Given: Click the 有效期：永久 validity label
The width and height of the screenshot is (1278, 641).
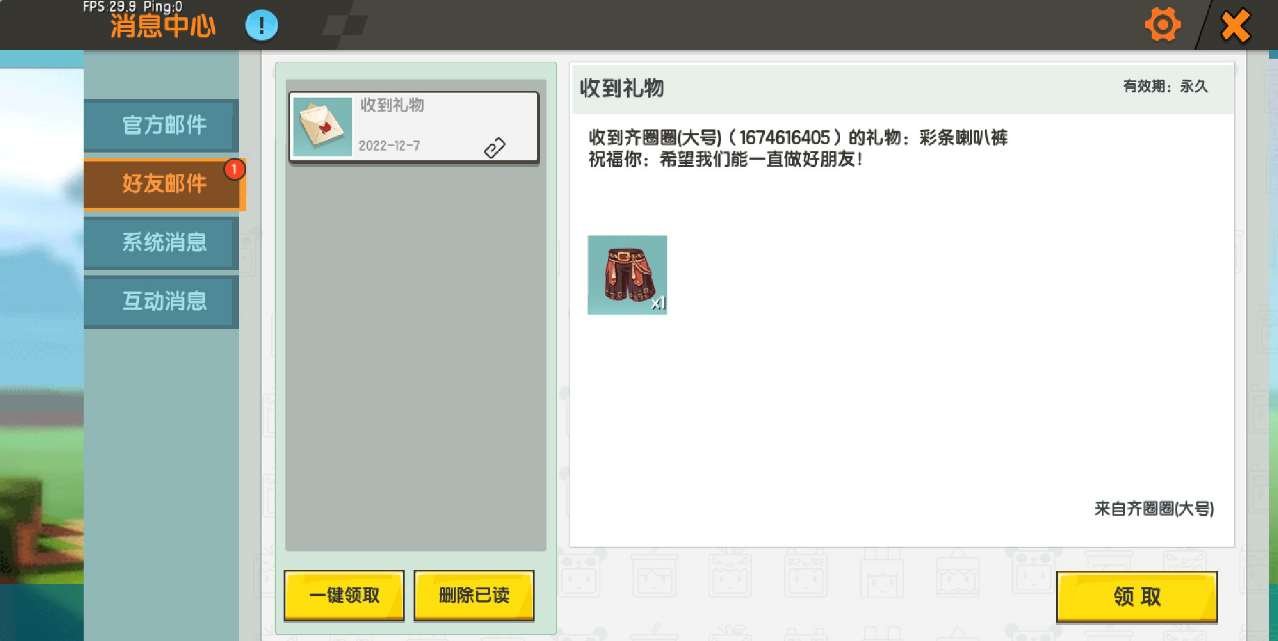Looking at the screenshot, I should [1165, 87].
